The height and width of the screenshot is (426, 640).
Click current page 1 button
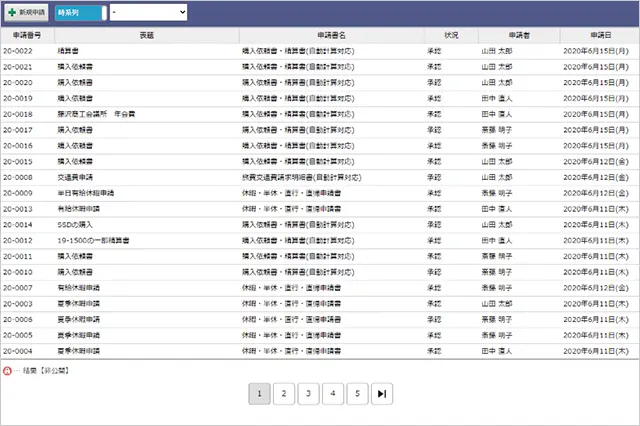(258, 394)
